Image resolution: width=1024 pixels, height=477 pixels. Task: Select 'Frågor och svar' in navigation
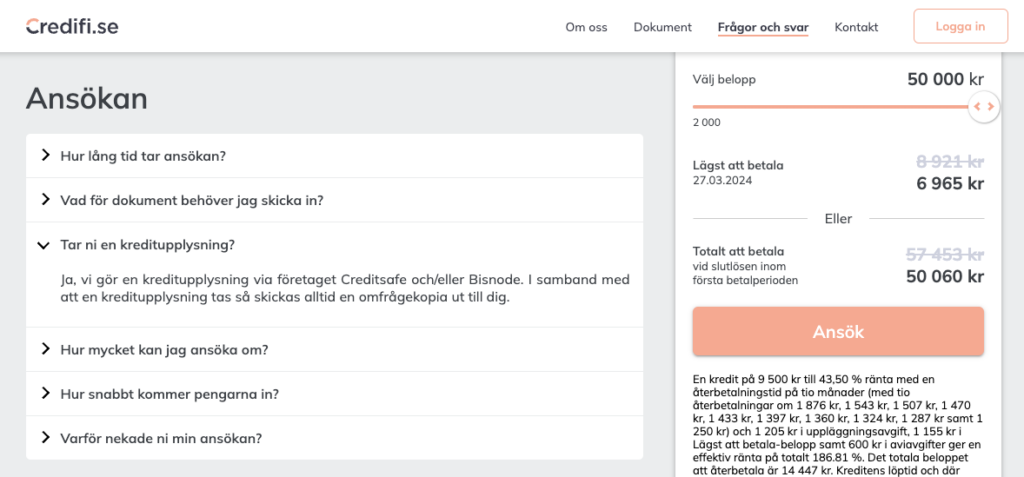763,27
